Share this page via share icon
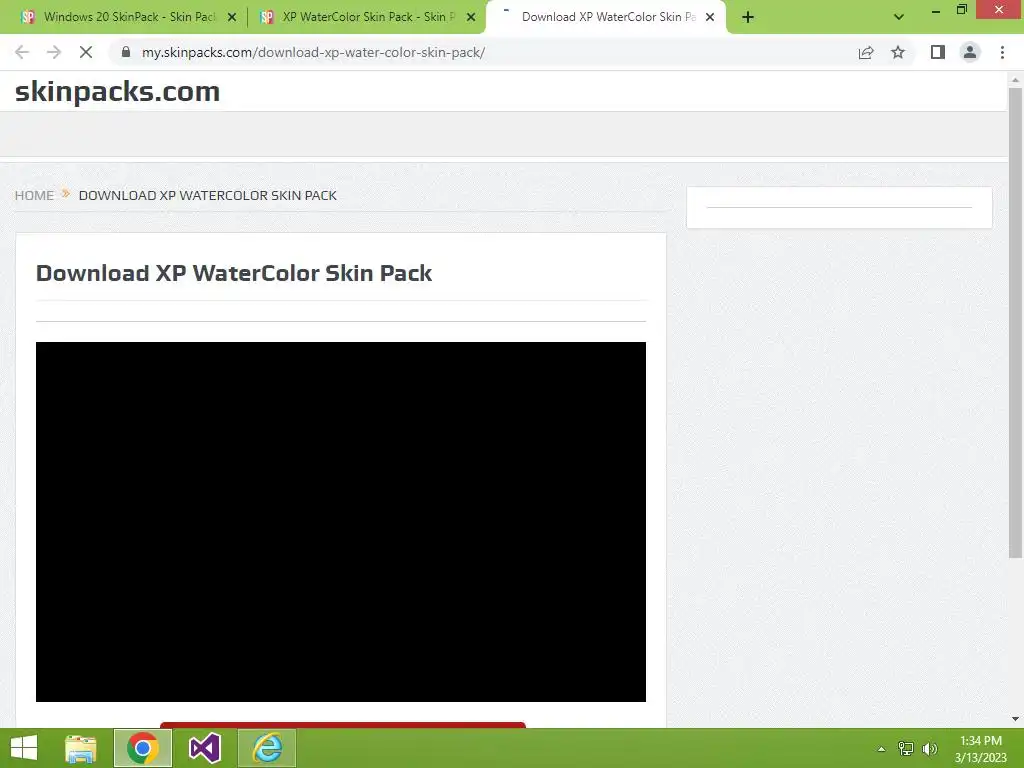Image resolution: width=1024 pixels, height=768 pixels. point(866,52)
